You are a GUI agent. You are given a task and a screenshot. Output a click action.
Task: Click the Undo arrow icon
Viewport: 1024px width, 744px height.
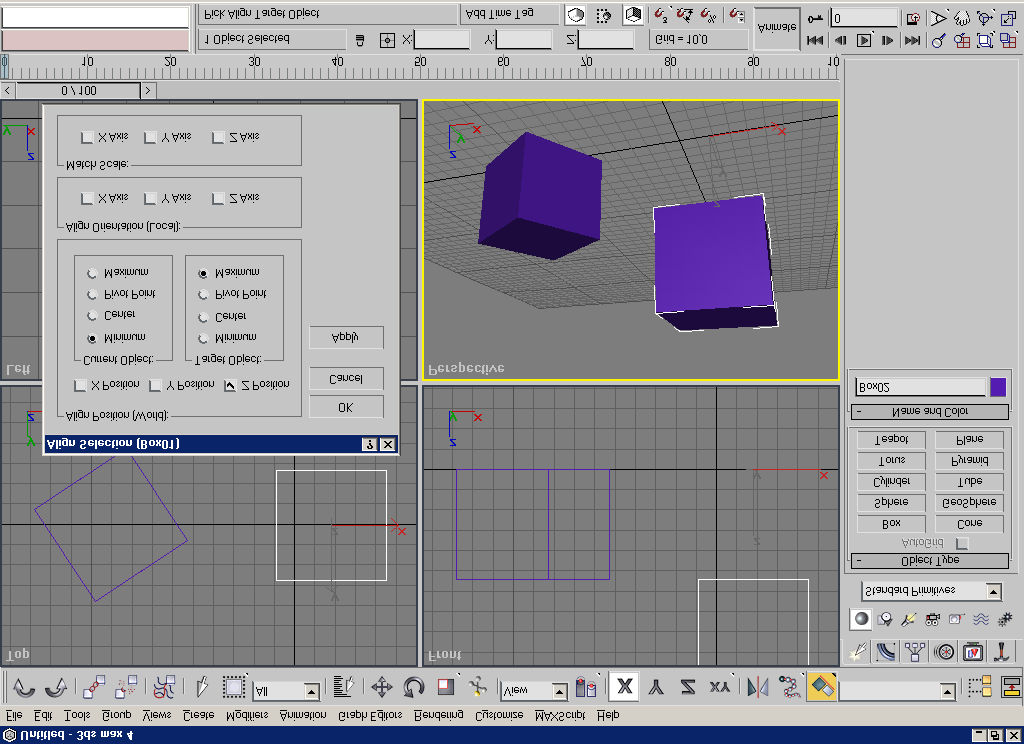[24, 687]
